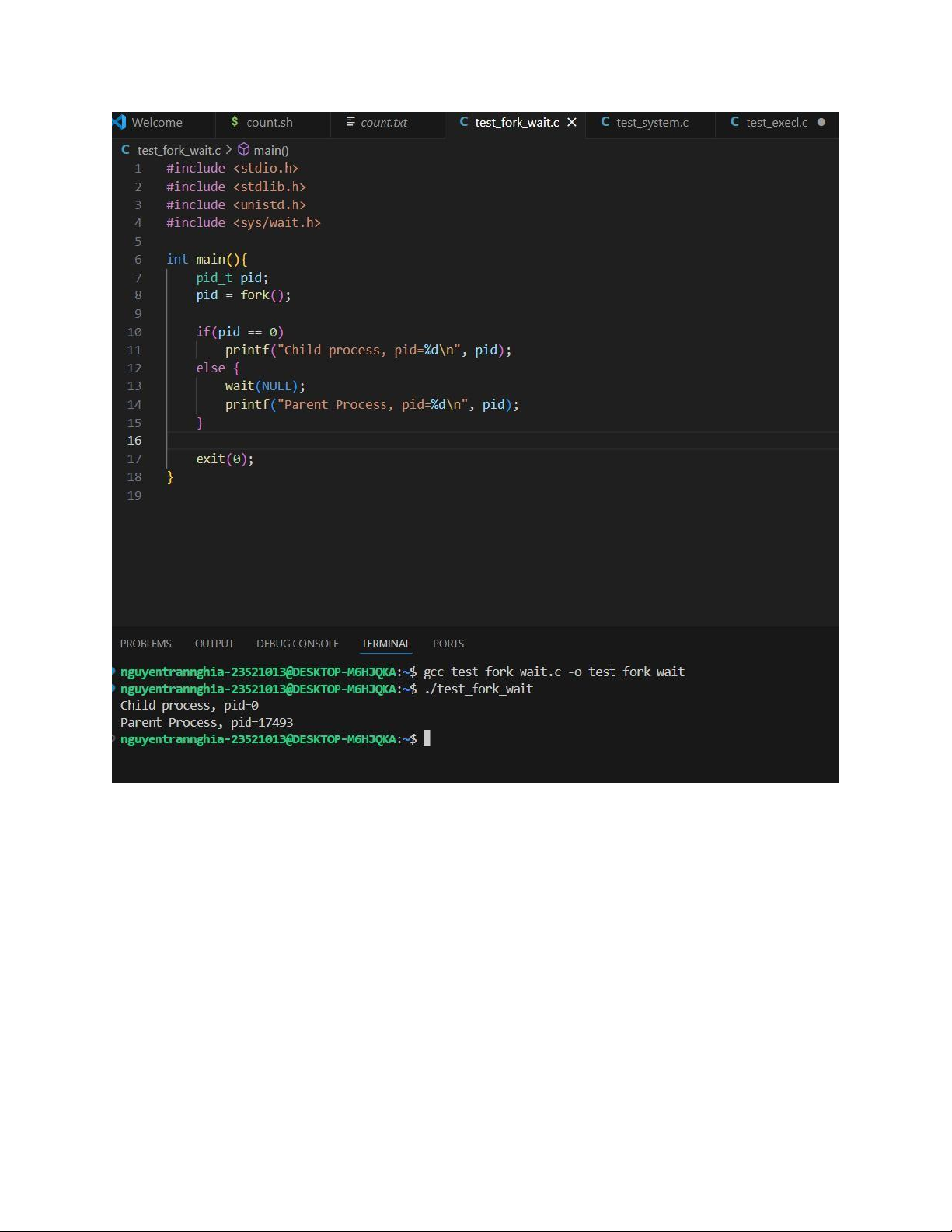Click 'Child process, pid=0' terminal output
Viewport: 952px width, 1232px height.
coord(190,706)
